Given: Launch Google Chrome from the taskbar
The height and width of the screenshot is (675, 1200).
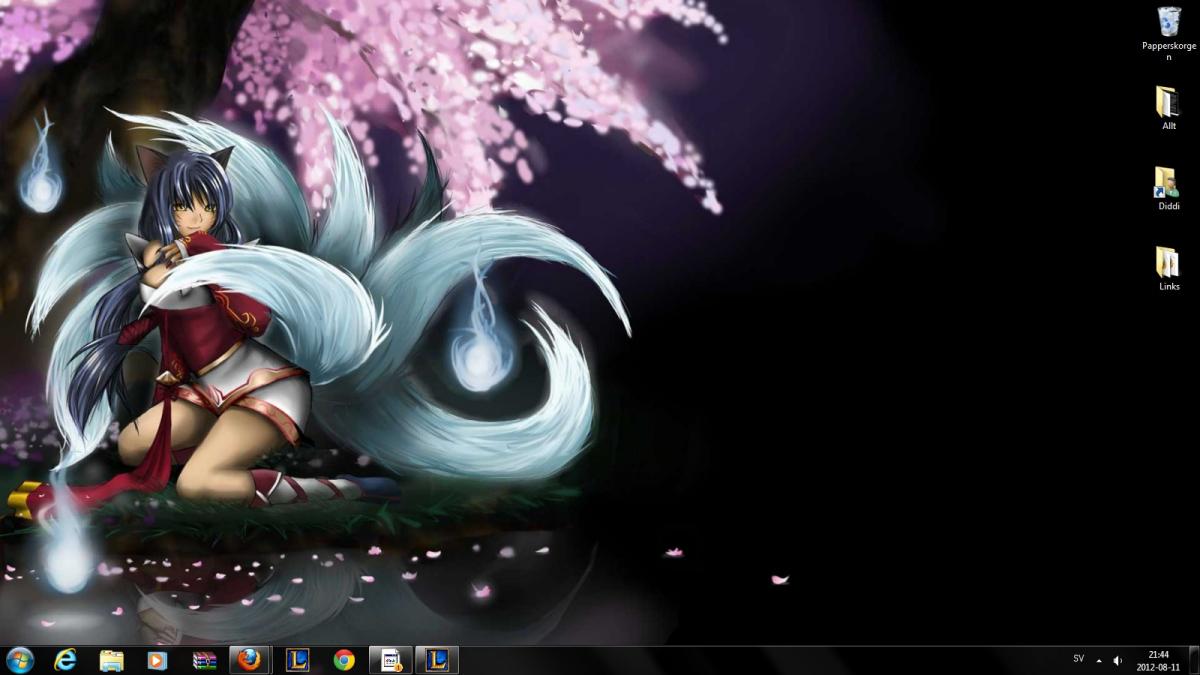Looking at the screenshot, I should (344, 660).
